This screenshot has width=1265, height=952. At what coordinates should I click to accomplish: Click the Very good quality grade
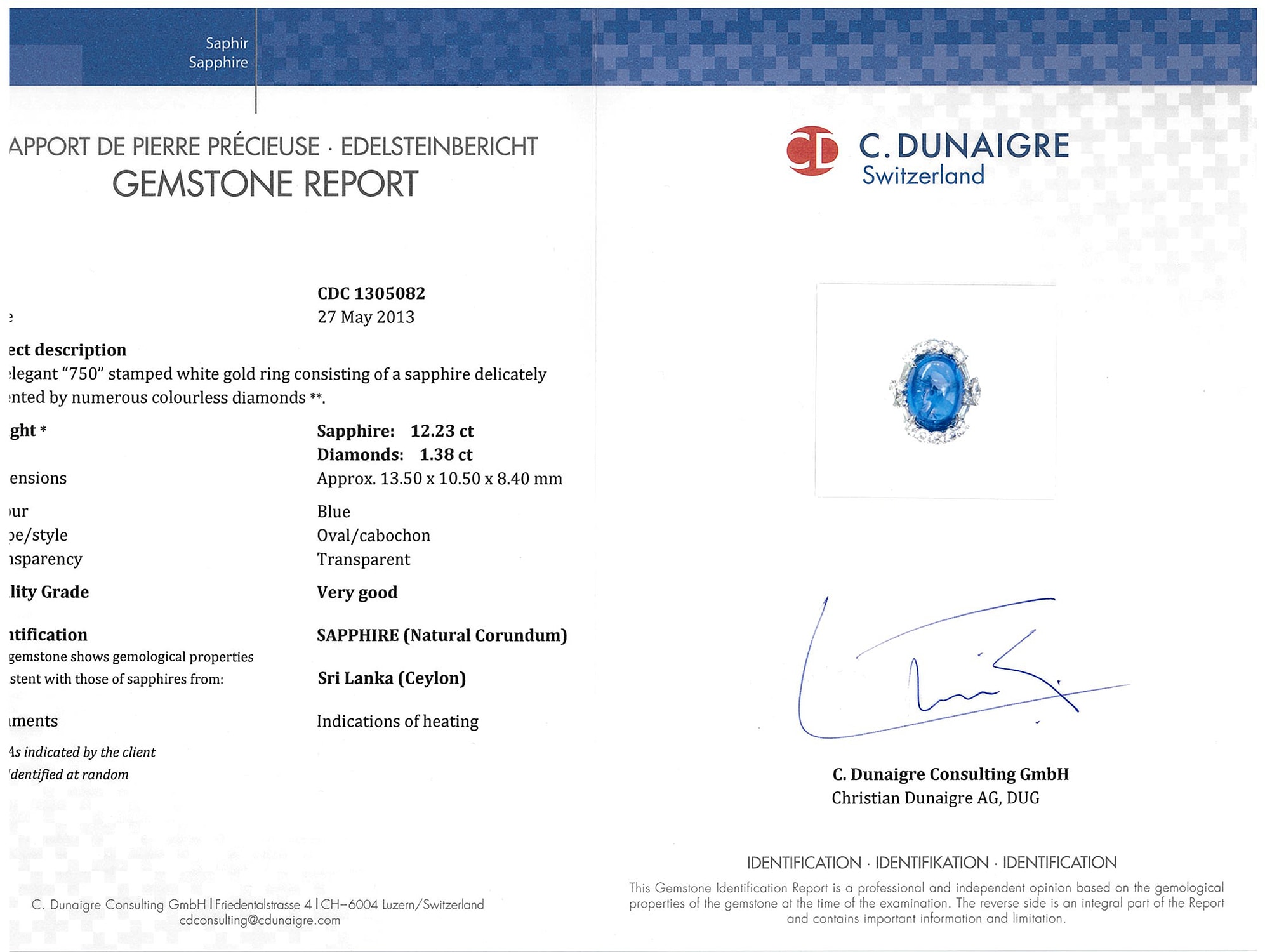tap(357, 592)
